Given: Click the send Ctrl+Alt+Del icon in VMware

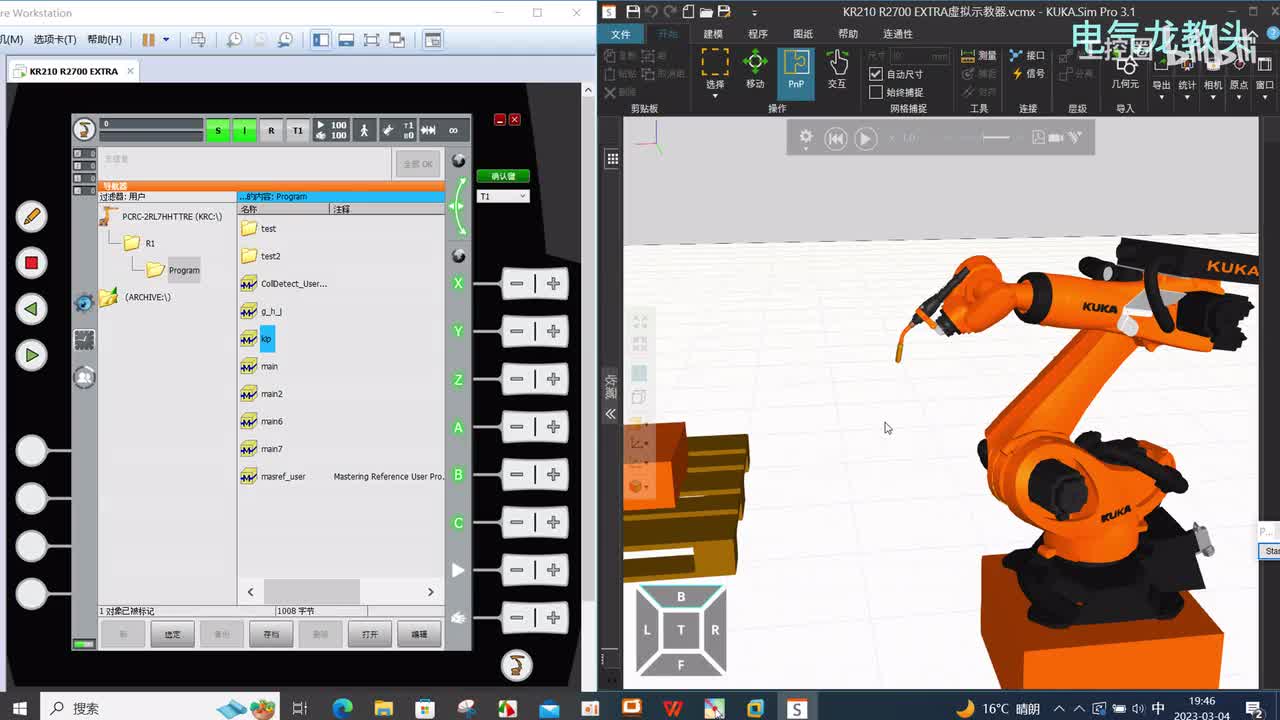Looking at the screenshot, I should [x=198, y=40].
